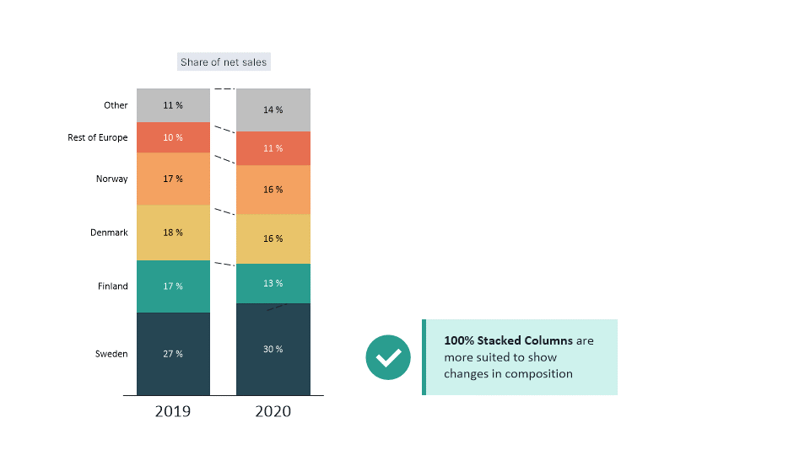Select Norway 17 % segment in 2019

pos(173,179)
